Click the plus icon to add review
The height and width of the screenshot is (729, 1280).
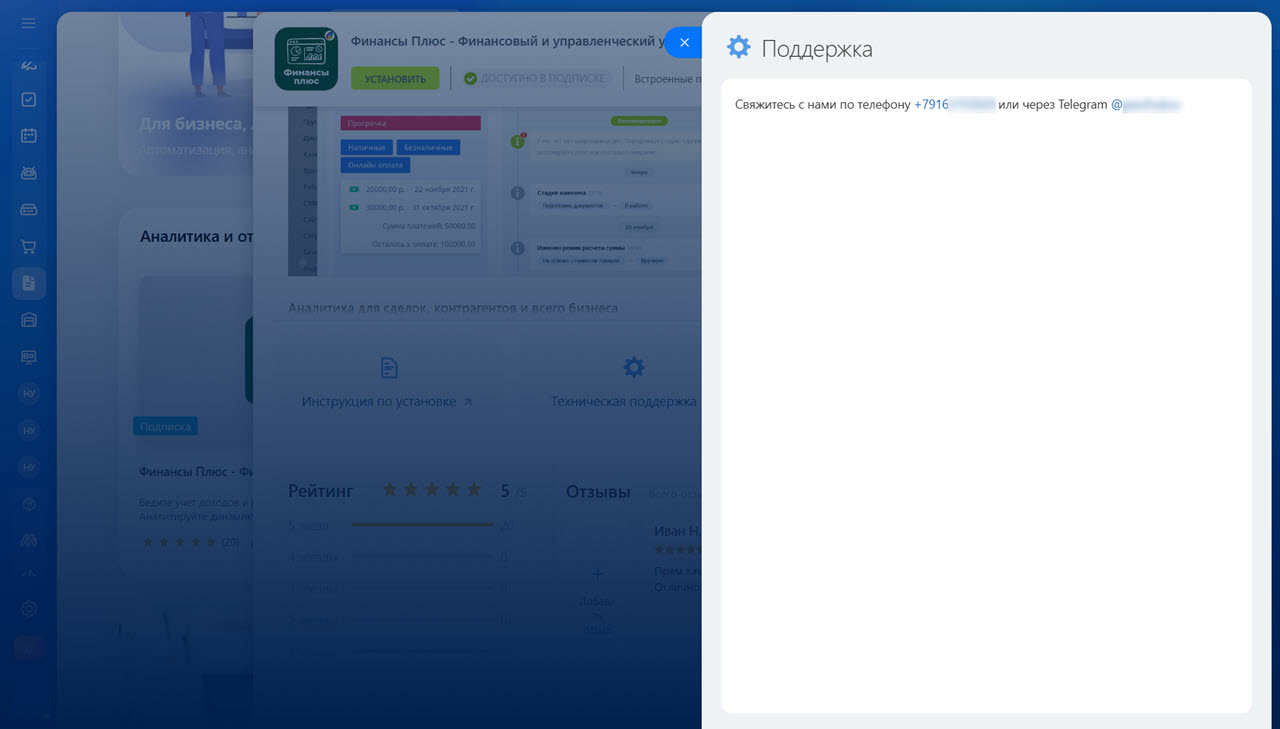597,574
